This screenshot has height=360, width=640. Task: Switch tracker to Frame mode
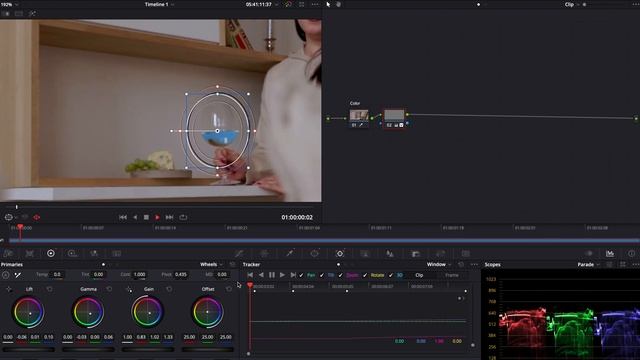(x=452, y=275)
